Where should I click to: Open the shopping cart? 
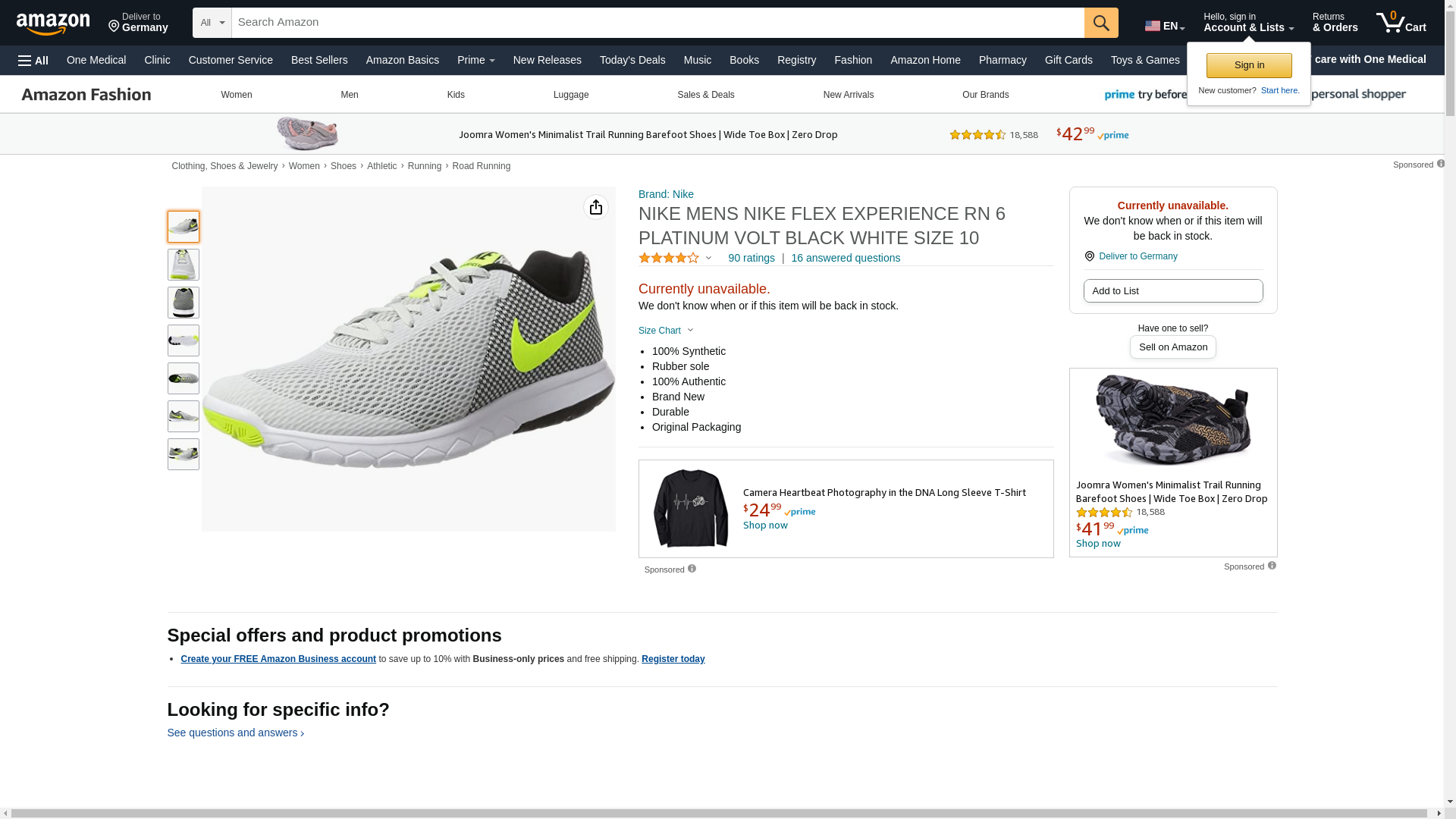1401,23
